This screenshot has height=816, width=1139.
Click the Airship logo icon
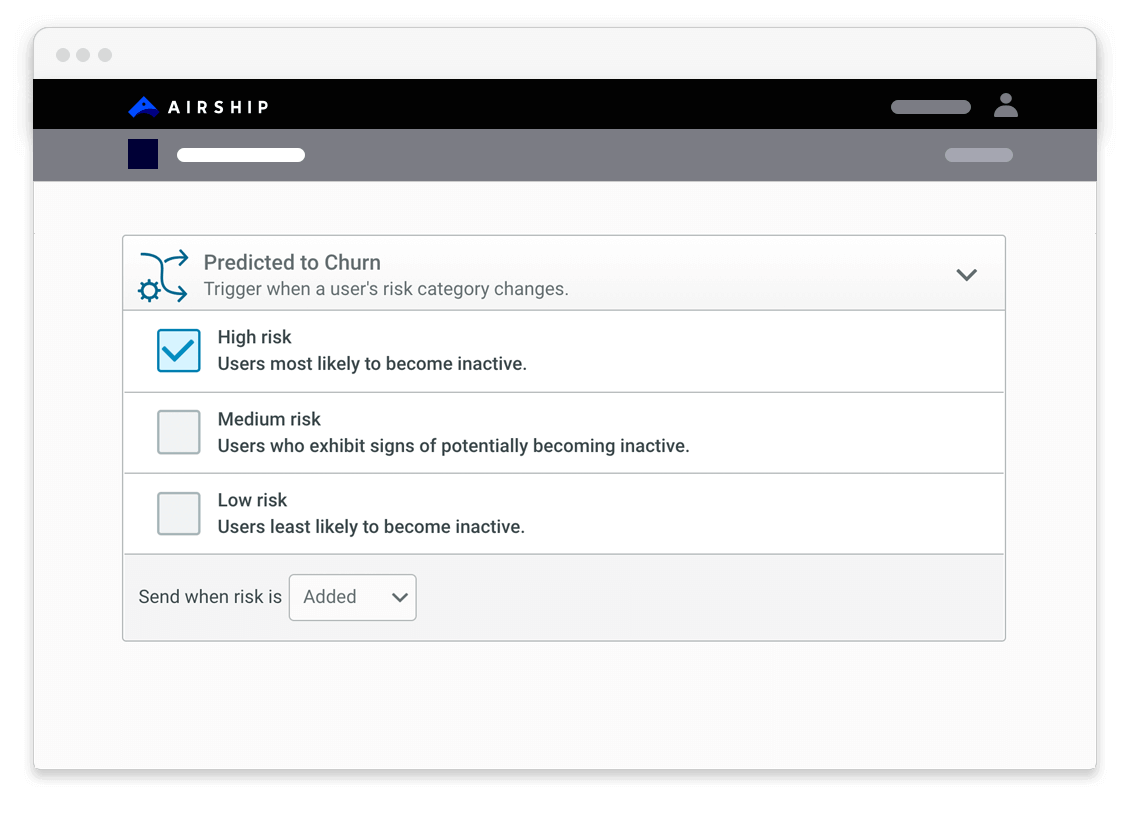click(143, 107)
